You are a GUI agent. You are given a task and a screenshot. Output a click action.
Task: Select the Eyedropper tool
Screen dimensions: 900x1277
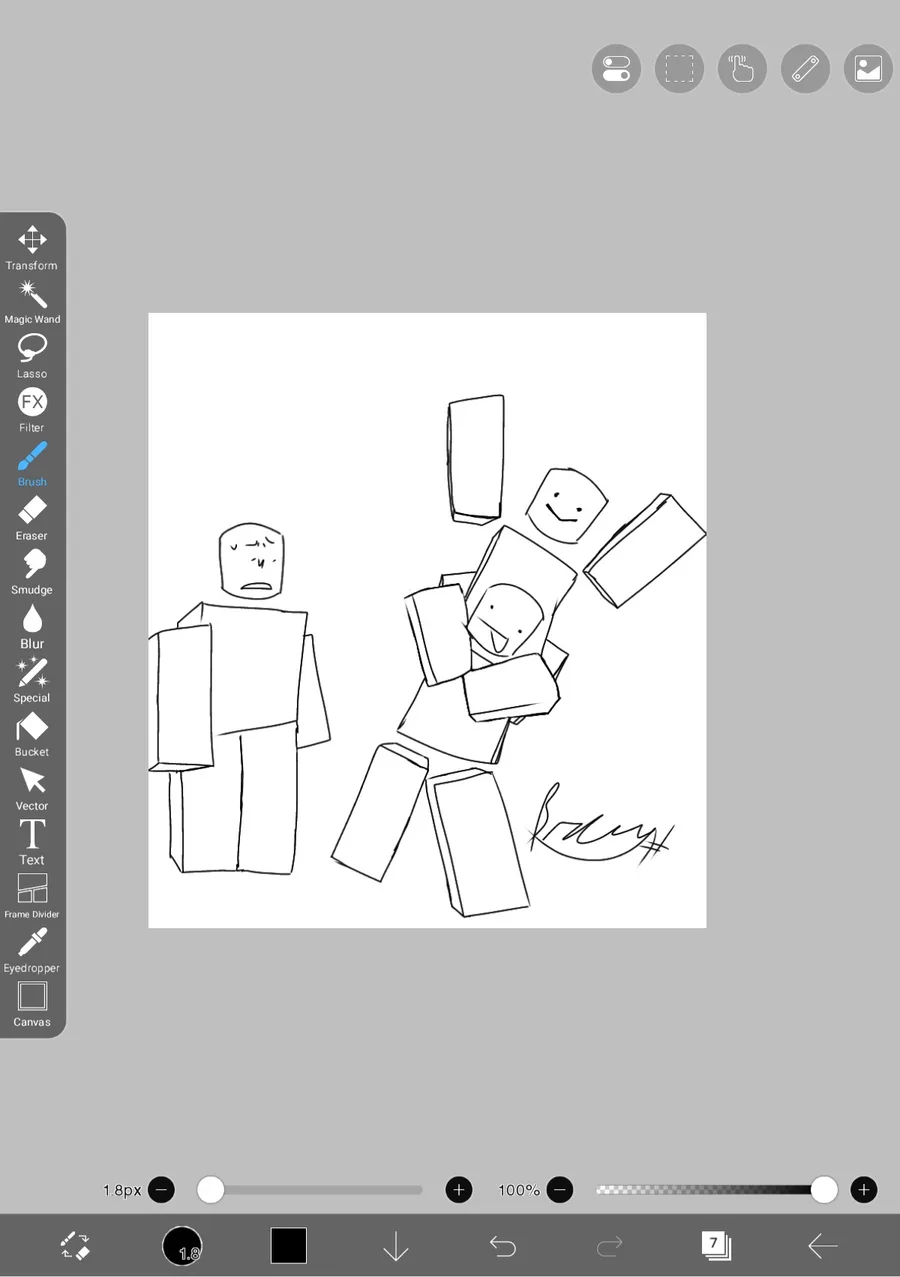32,950
